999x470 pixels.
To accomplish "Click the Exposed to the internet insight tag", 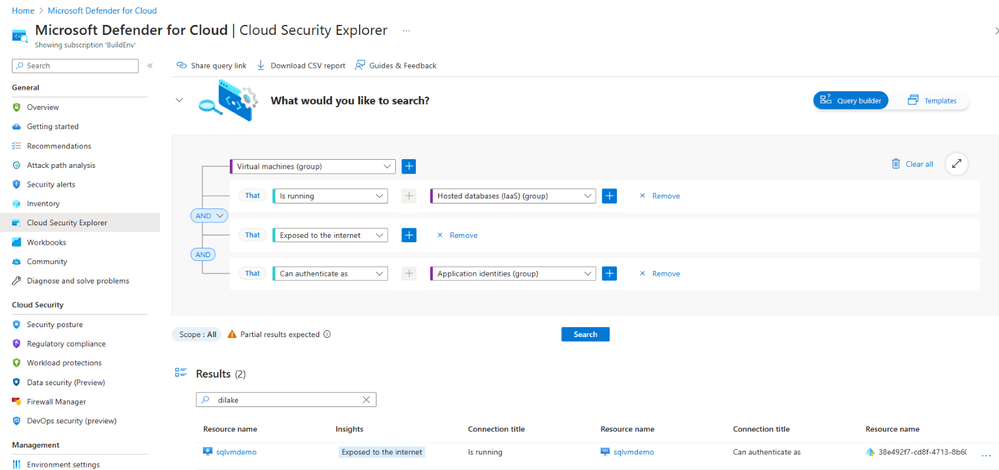I will pyautogui.click(x=382, y=452).
